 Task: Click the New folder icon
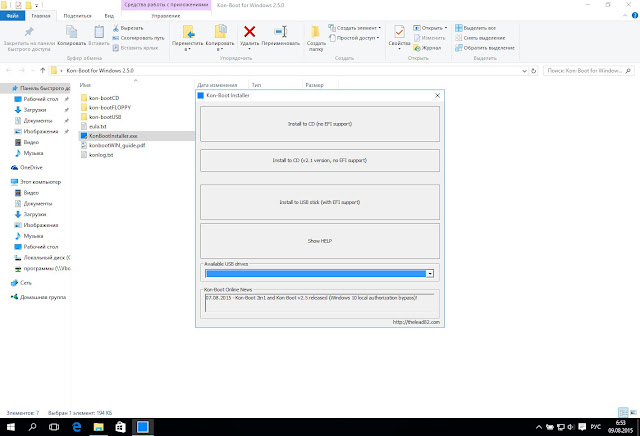tap(316, 32)
